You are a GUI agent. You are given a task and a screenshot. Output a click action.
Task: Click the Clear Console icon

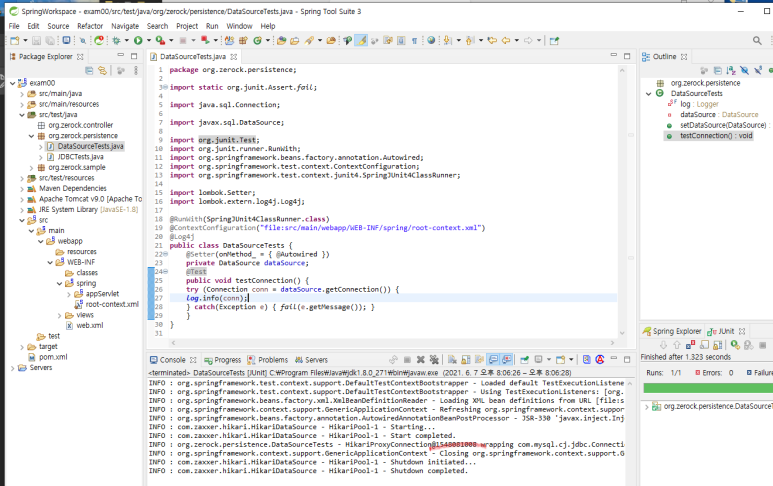452,360
